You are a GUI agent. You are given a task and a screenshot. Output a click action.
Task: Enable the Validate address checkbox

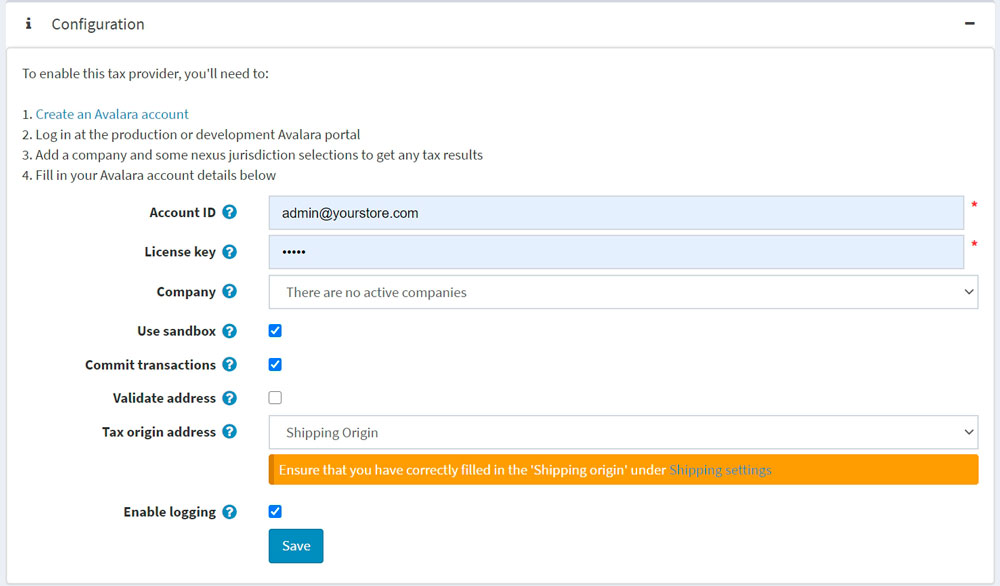click(x=275, y=398)
